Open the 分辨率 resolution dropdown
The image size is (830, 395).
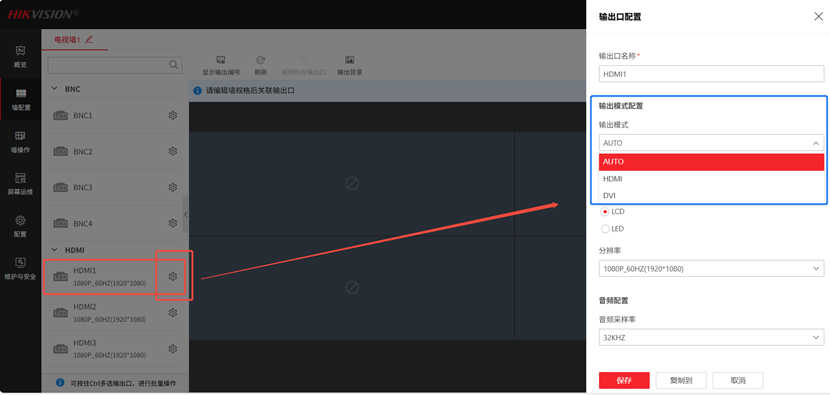point(711,268)
